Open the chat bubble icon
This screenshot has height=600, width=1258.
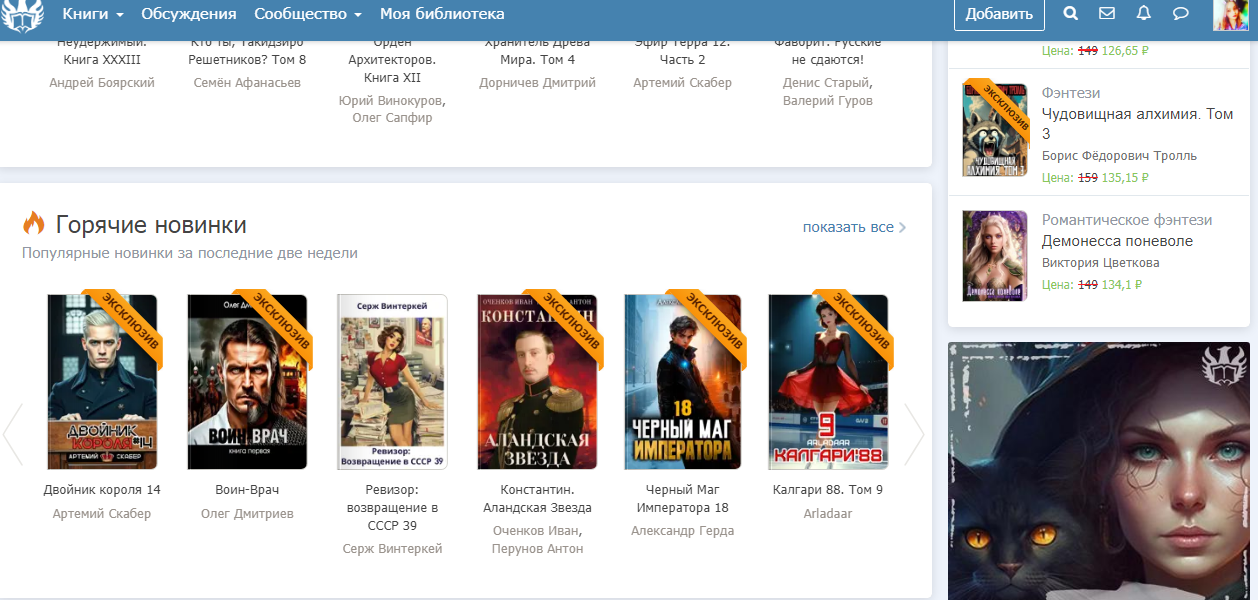click(1180, 14)
